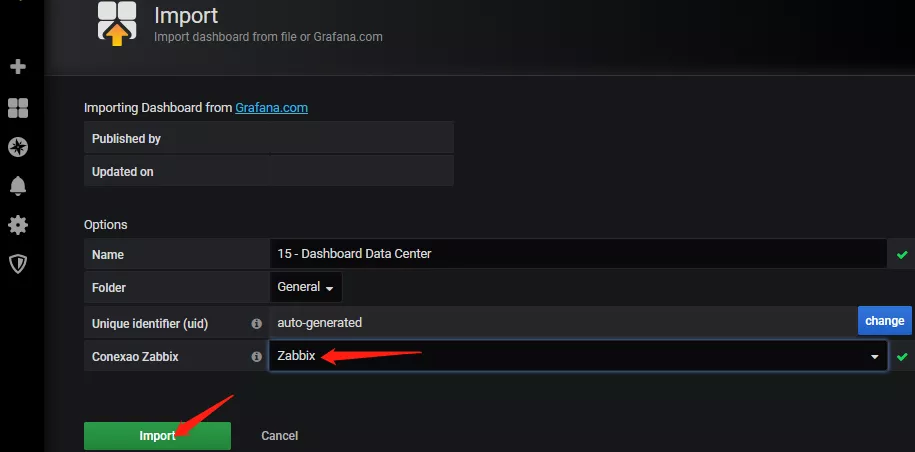
Task: Click the Import header icon with arrow
Action: click(117, 24)
